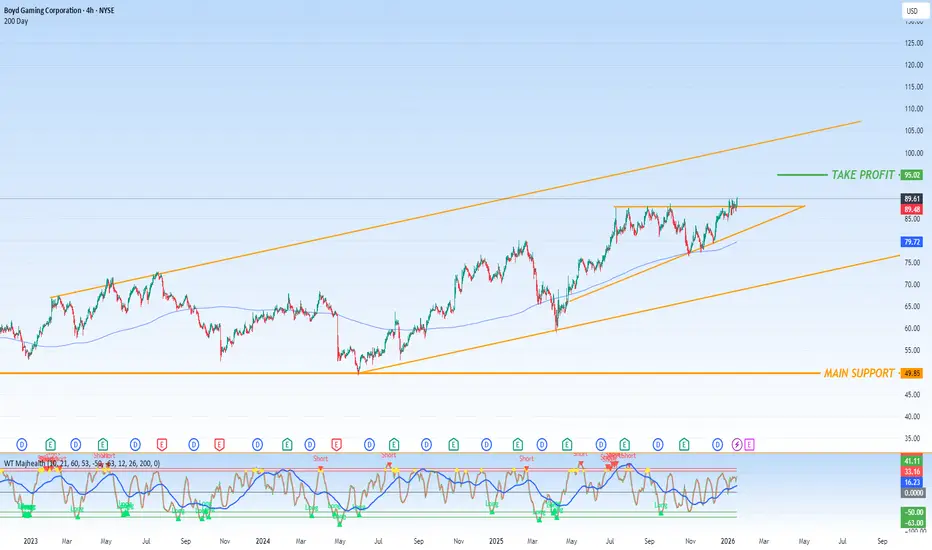Select the December 2024 dividend D marker

pos(487,444)
